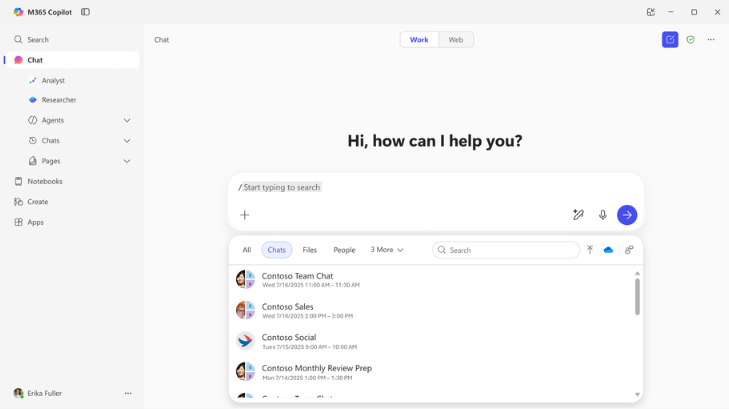
Task: Click the title bar snap-layout icon
Action: (650, 12)
